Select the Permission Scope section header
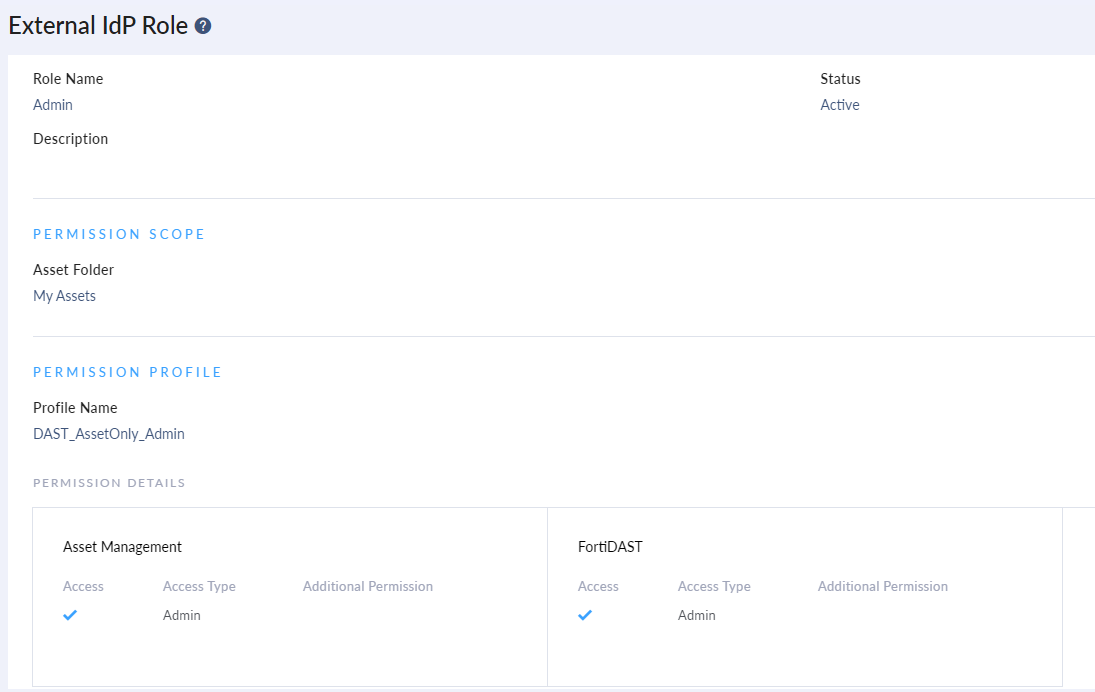This screenshot has width=1095, height=692. click(x=119, y=234)
